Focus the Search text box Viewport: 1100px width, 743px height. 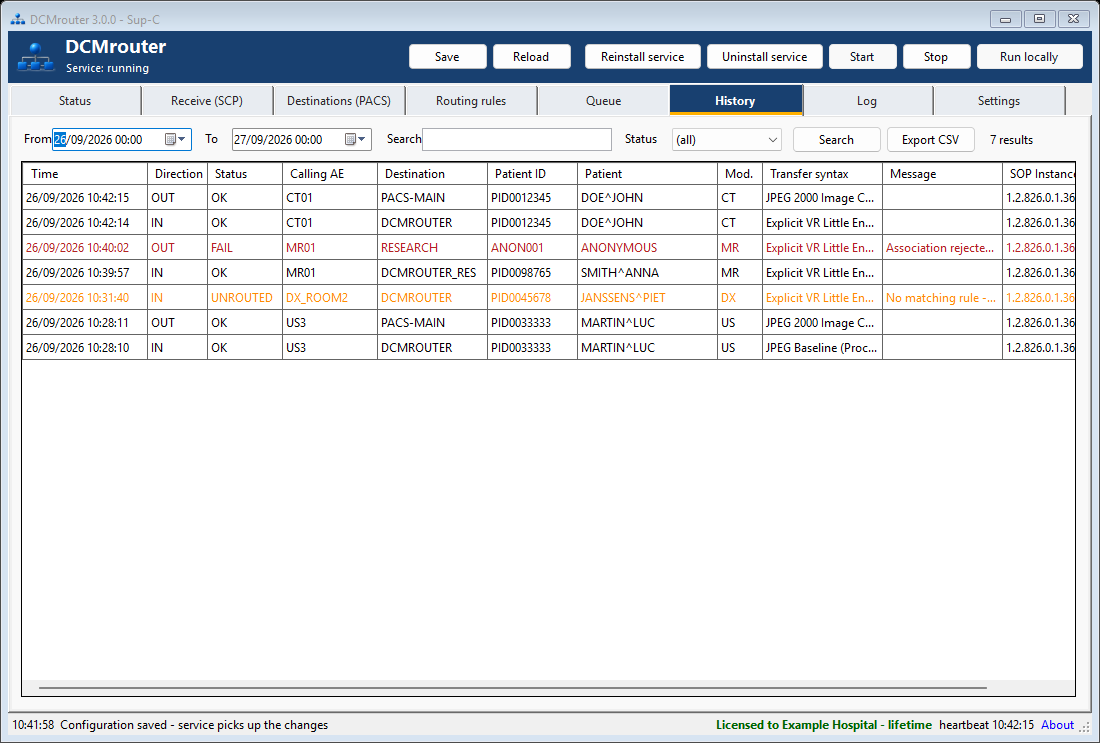tap(517, 140)
